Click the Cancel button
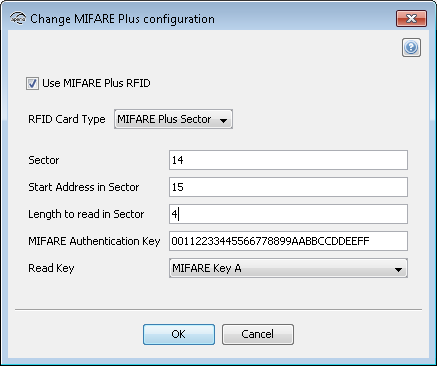 tap(258, 334)
